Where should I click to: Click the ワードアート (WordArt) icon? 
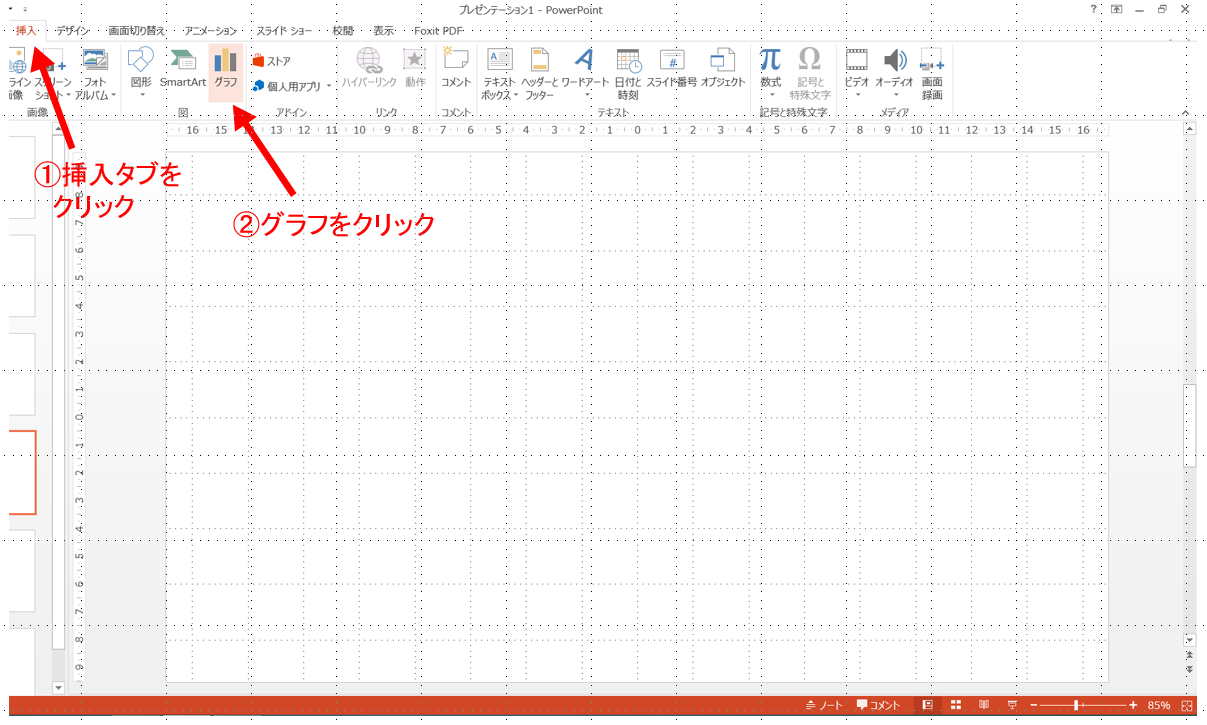[584, 70]
